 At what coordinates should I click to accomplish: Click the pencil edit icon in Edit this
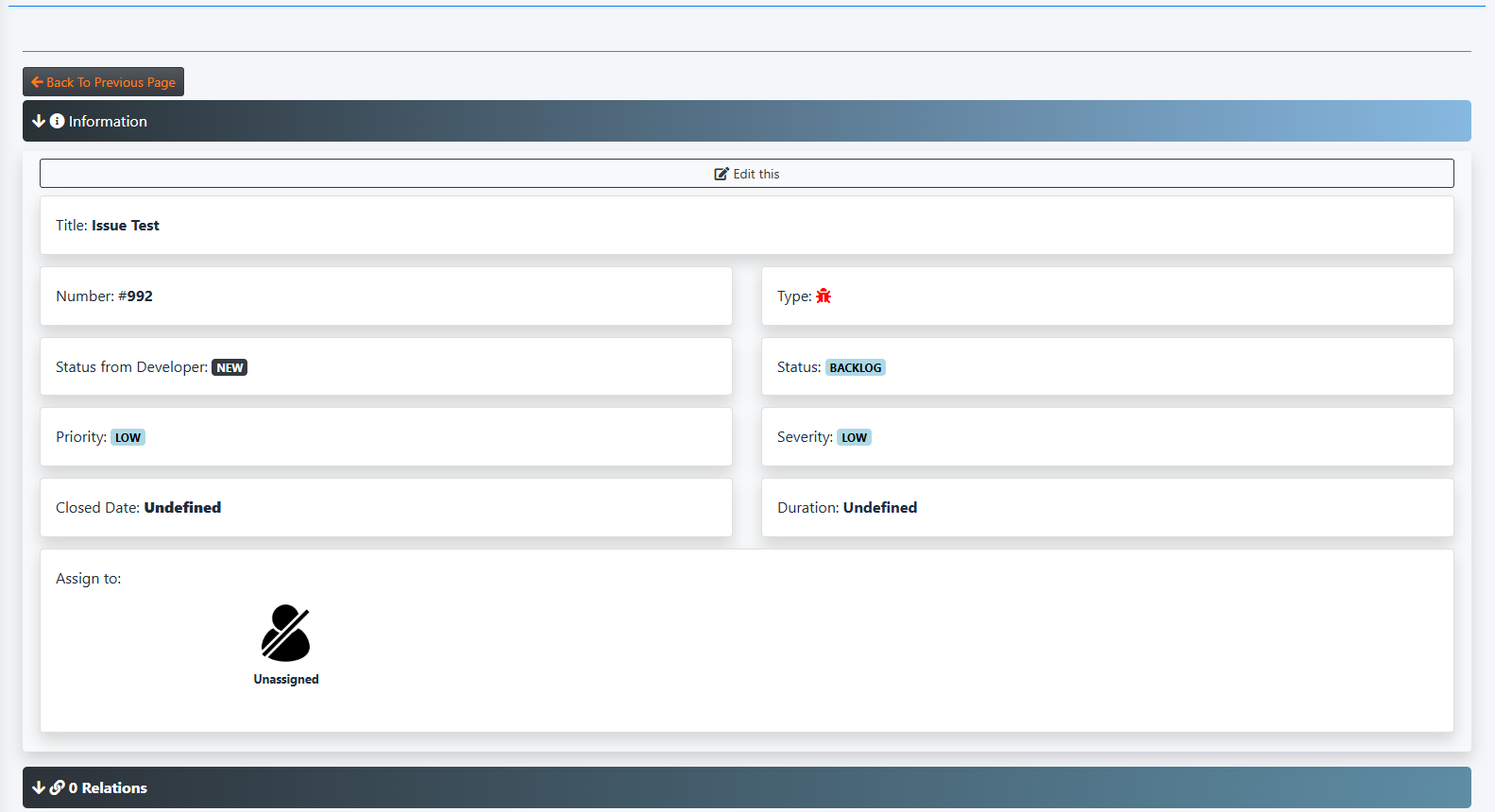722,174
